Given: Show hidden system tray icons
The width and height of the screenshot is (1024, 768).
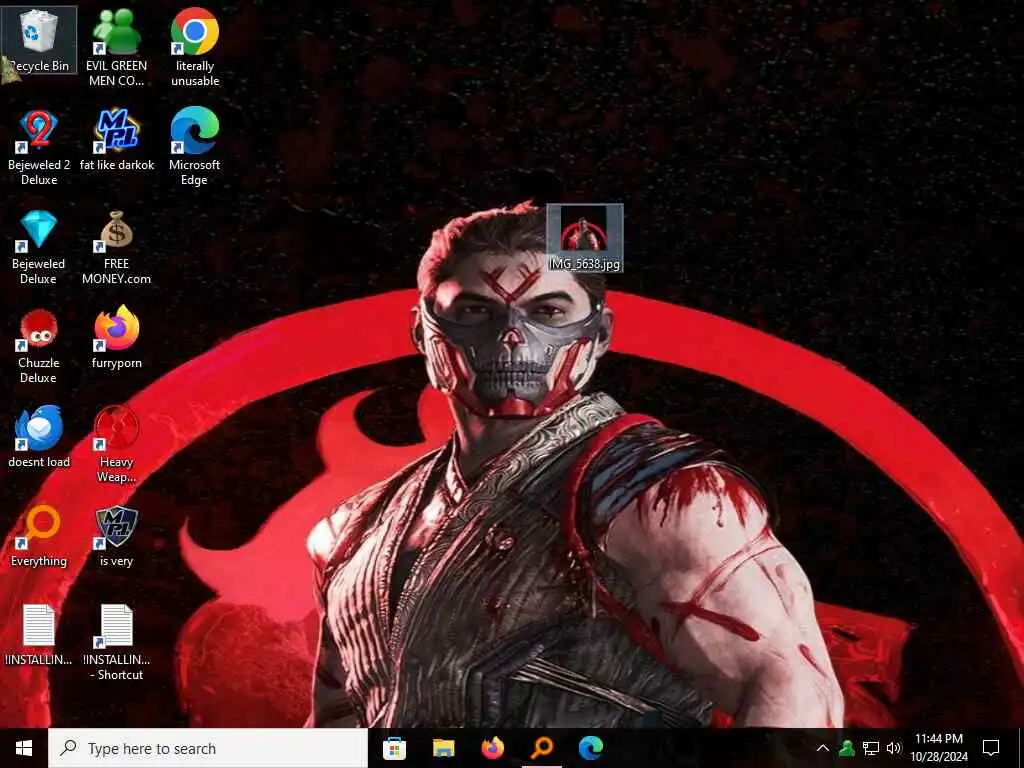Looking at the screenshot, I should coord(823,748).
